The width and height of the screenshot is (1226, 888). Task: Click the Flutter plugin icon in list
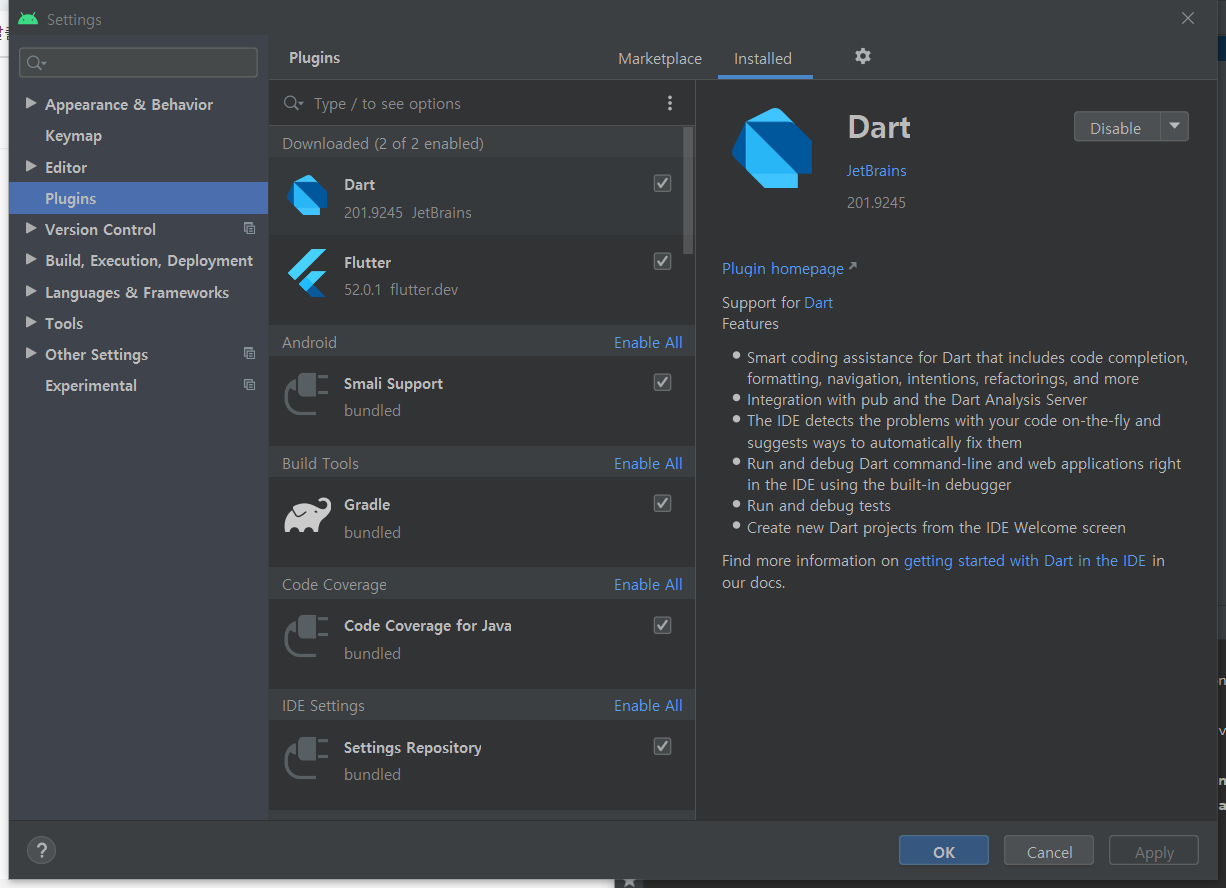click(x=307, y=273)
